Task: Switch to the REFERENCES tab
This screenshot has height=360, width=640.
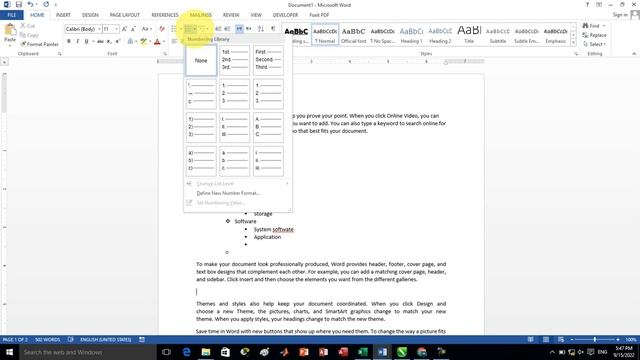Action: [x=165, y=15]
